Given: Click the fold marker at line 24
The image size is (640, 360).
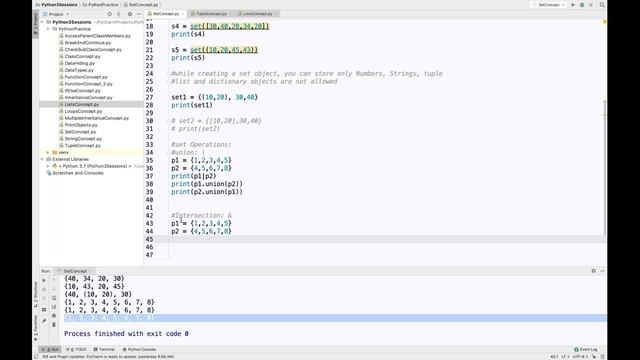Looking at the screenshot, I should (x=168, y=74).
